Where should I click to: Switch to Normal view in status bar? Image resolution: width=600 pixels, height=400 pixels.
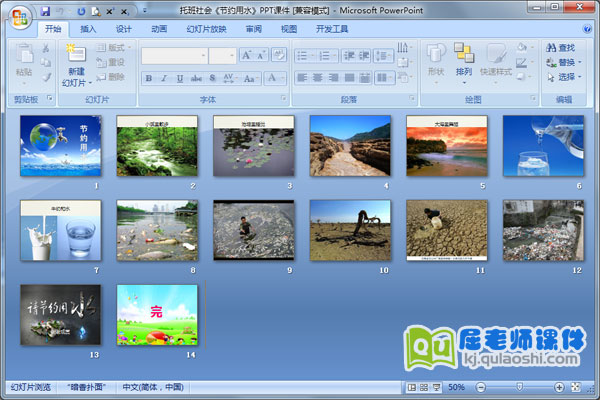(x=412, y=387)
